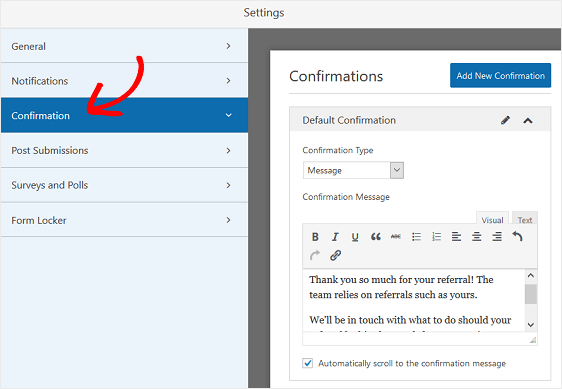Expand the Notifications settings section

[x=228, y=81]
